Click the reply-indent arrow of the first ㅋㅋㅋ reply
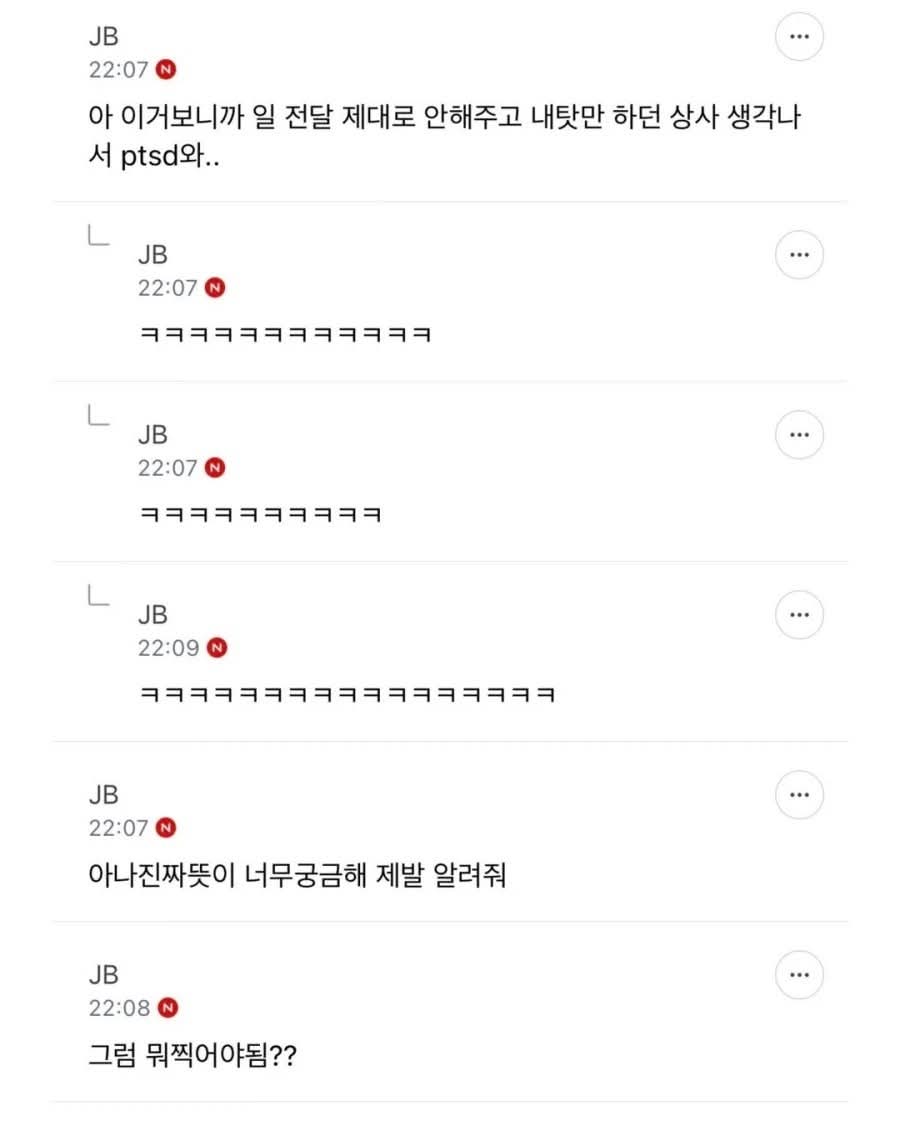900x1126 pixels. click(x=98, y=235)
